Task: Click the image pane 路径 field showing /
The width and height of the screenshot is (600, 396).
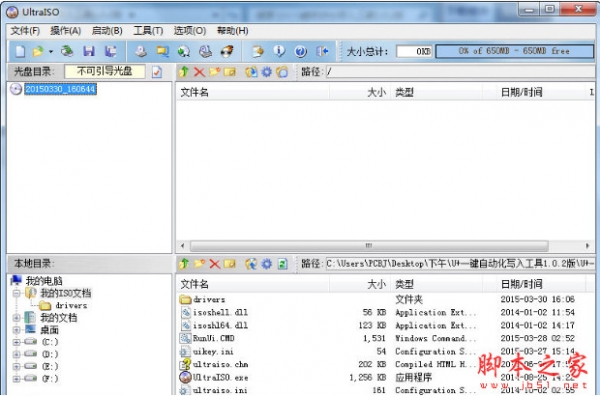Action: pos(460,72)
